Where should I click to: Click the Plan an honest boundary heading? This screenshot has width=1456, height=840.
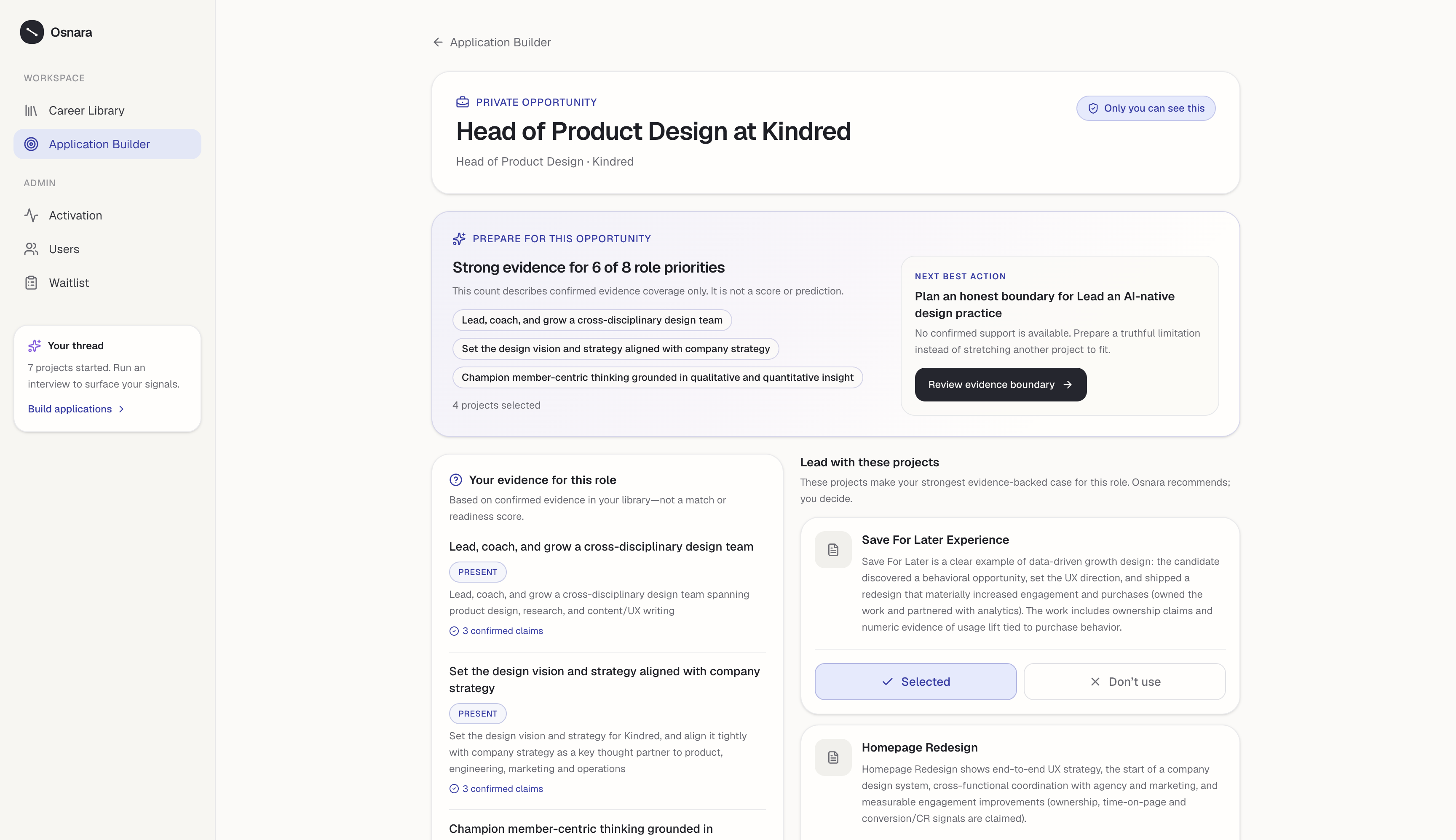click(1044, 305)
